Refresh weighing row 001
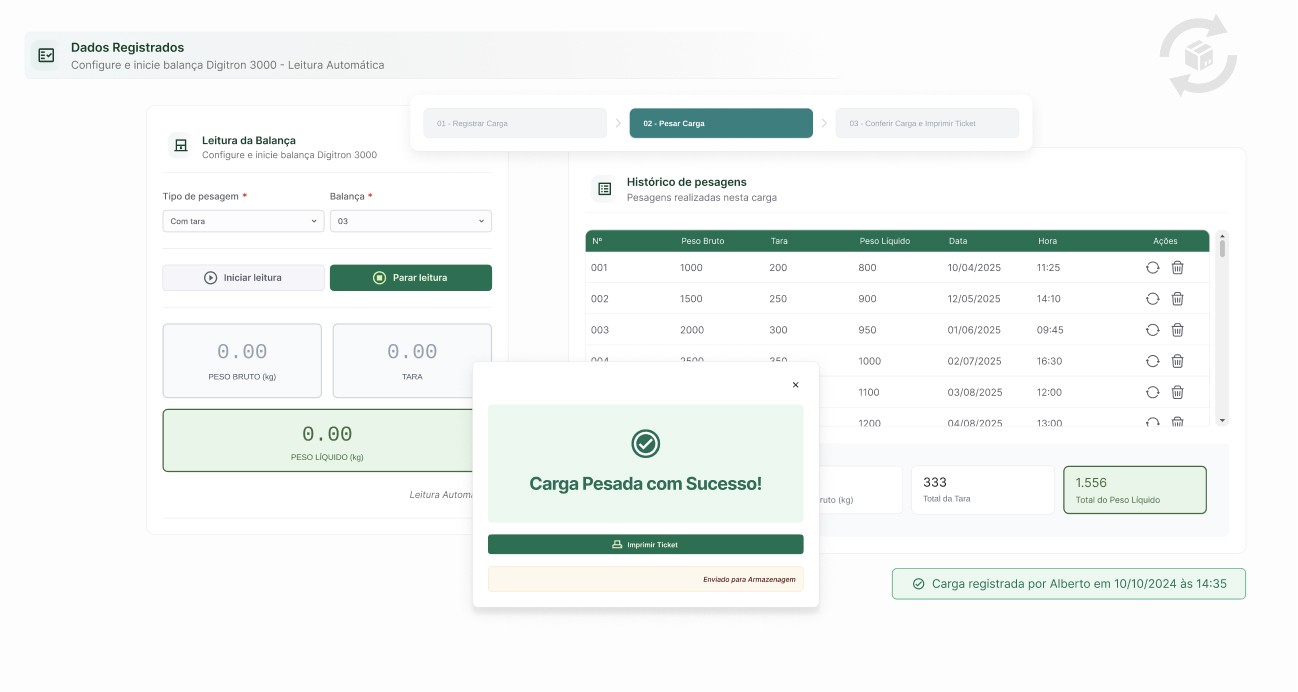 (x=1152, y=268)
